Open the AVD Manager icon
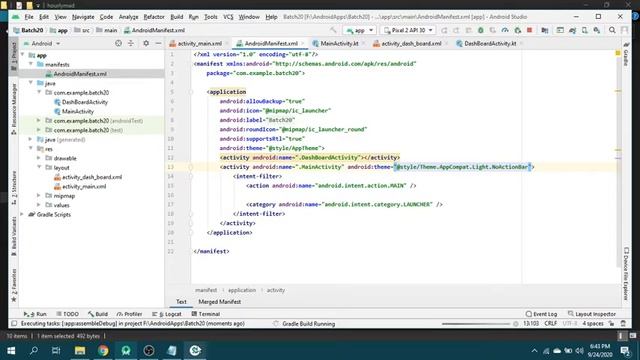 (584, 30)
